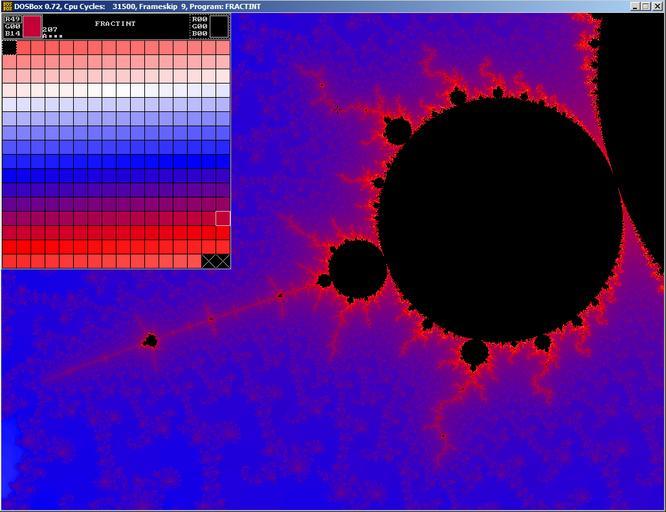This screenshot has height=512, width=666.
Task: Select the black secondary color box on the right
Action: [x=219, y=26]
